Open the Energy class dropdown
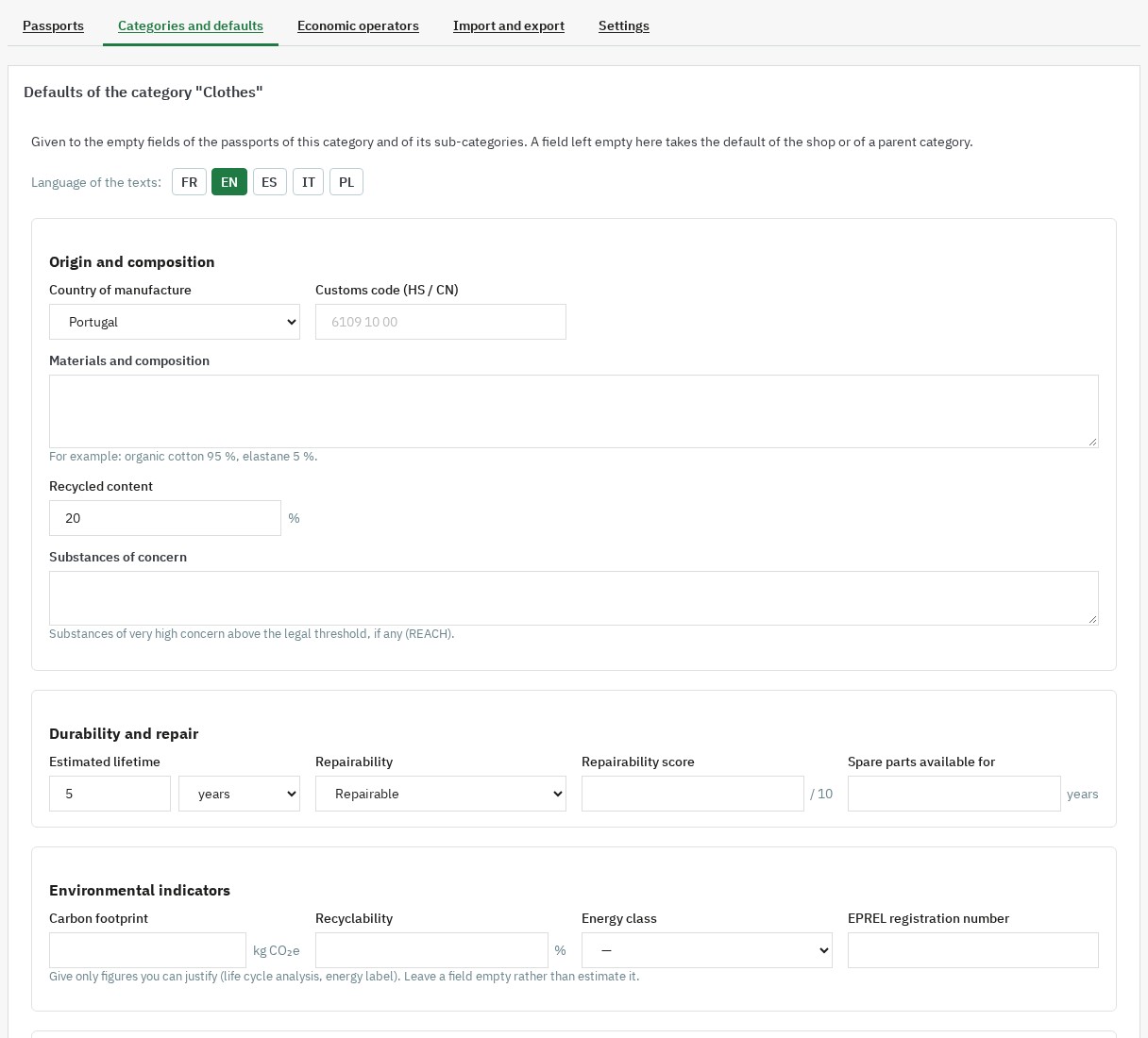The height and width of the screenshot is (1038, 1148). point(707,950)
